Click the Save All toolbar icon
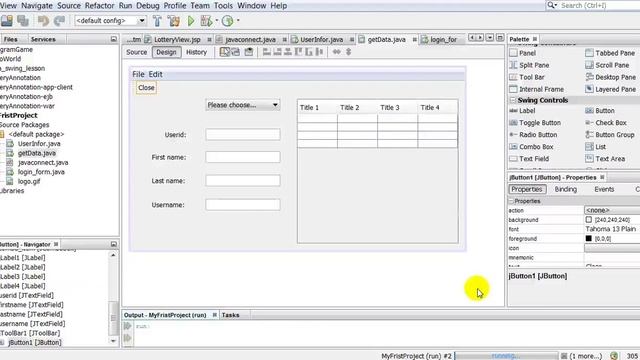The width and height of the screenshot is (640, 360). coord(23,21)
